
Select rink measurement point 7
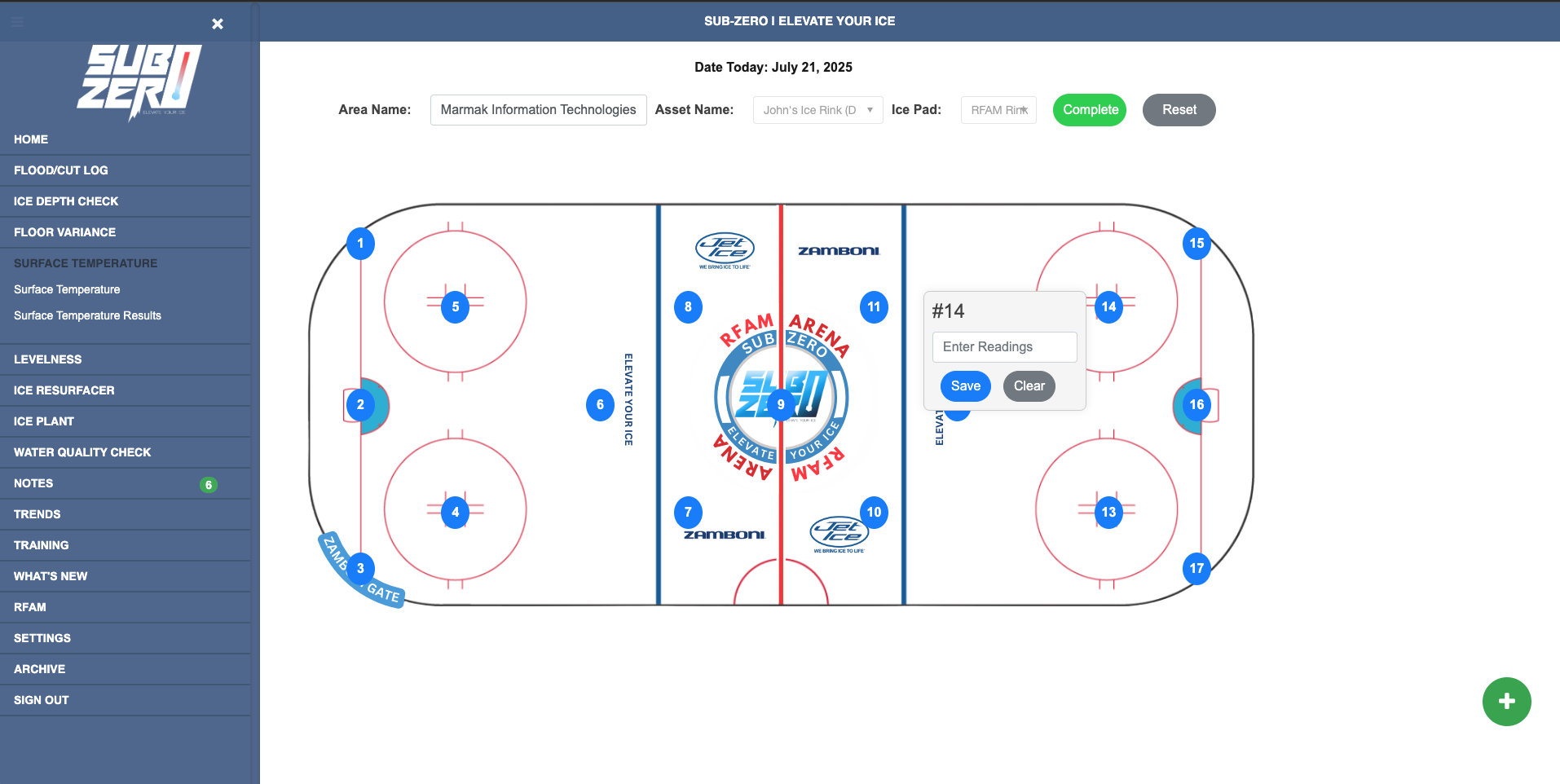pos(688,512)
